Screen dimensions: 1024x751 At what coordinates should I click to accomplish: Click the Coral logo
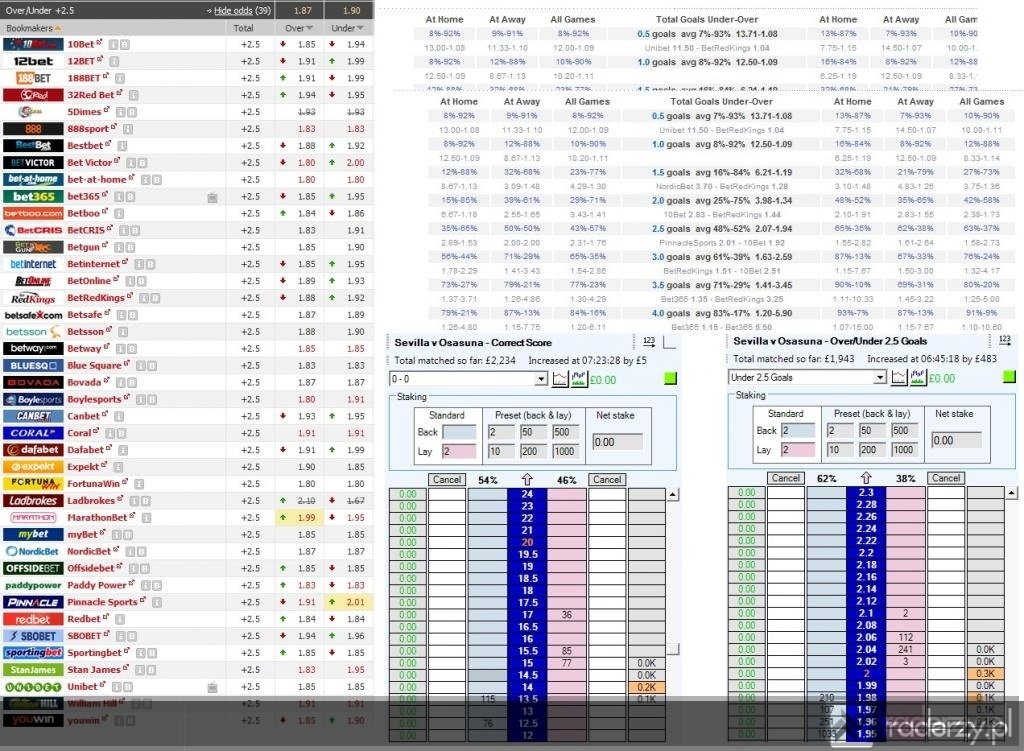point(33,433)
